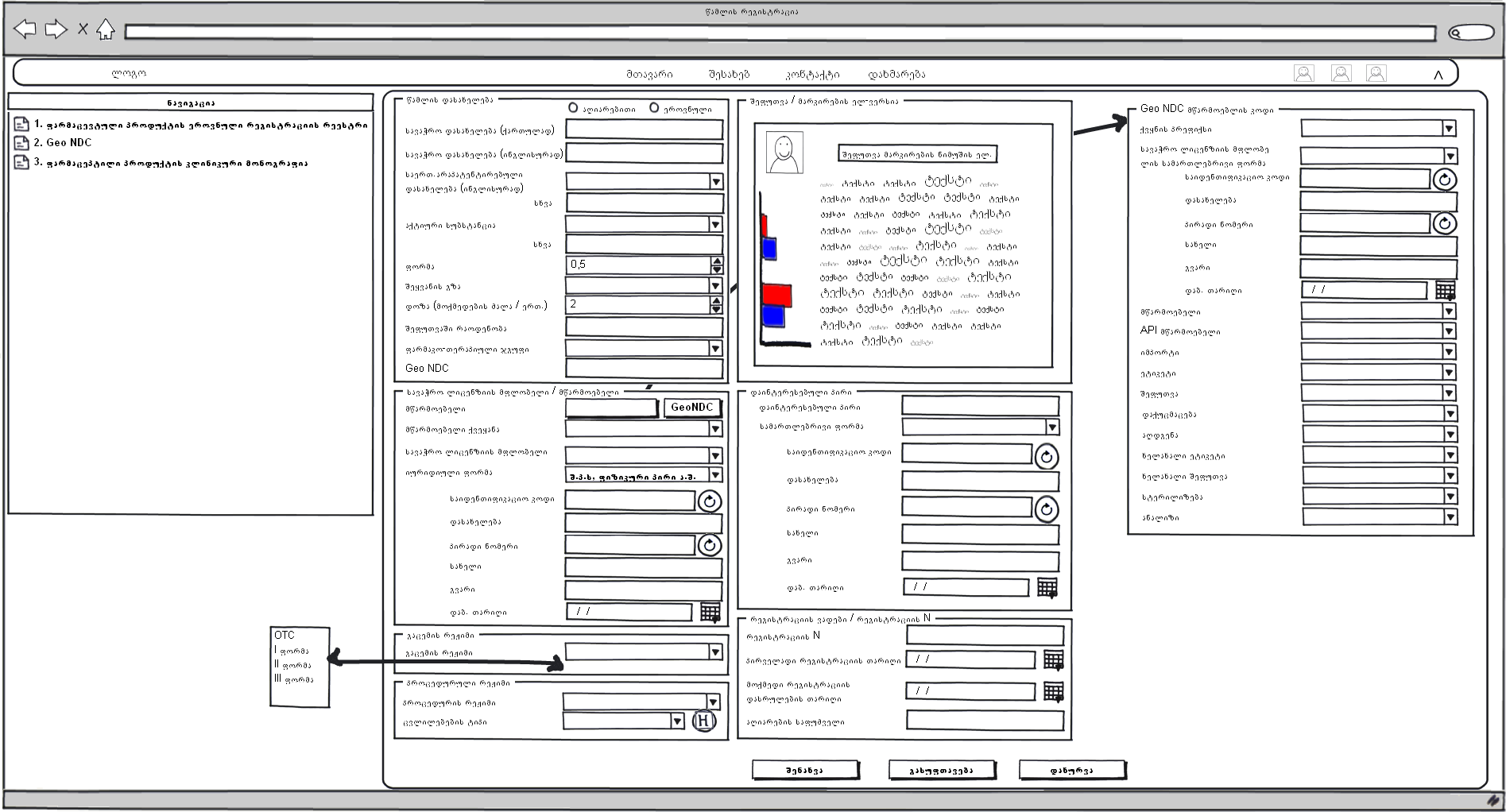Go to the დახმარება menu item

pos(896,75)
